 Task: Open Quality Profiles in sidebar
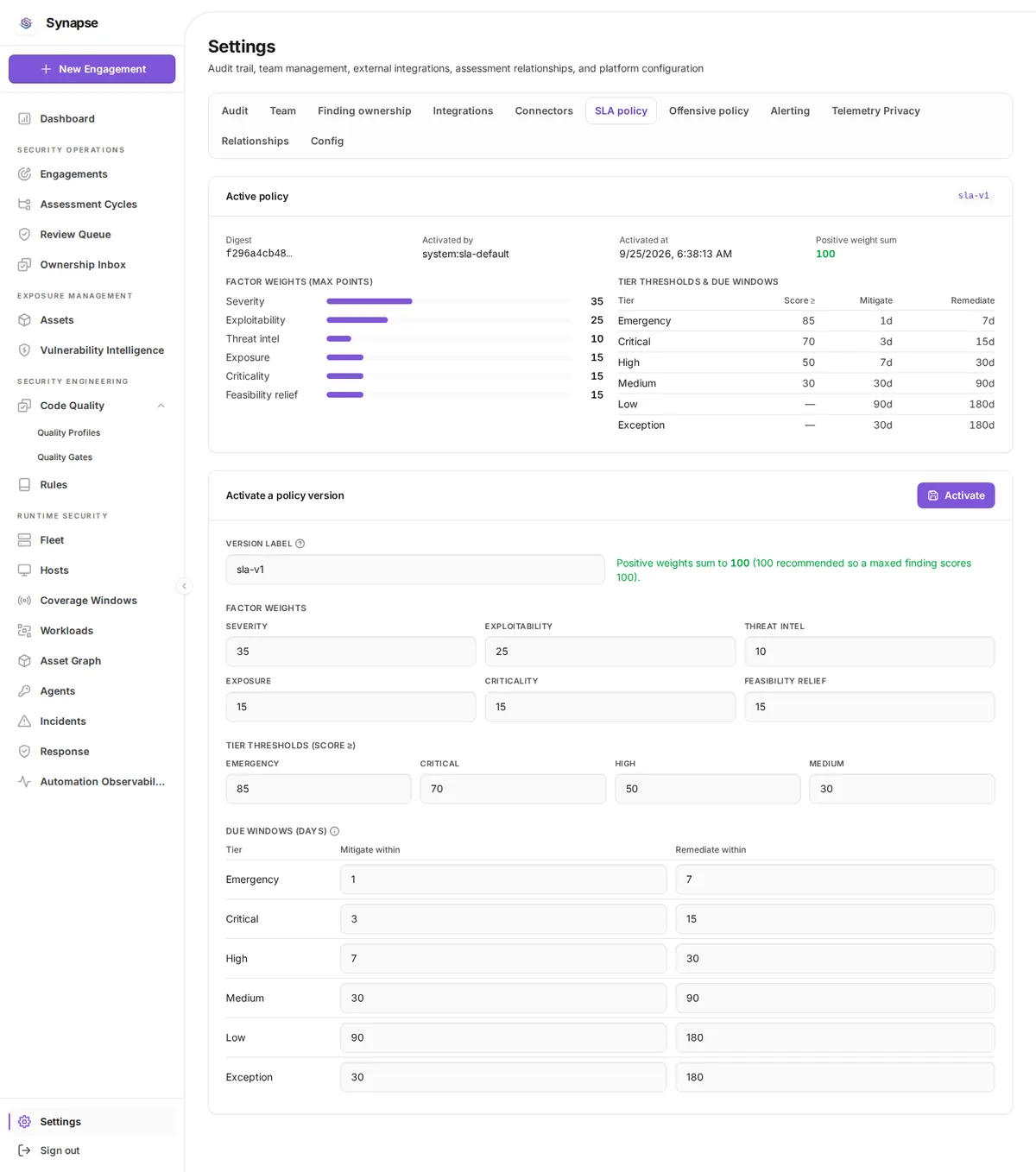pos(69,433)
